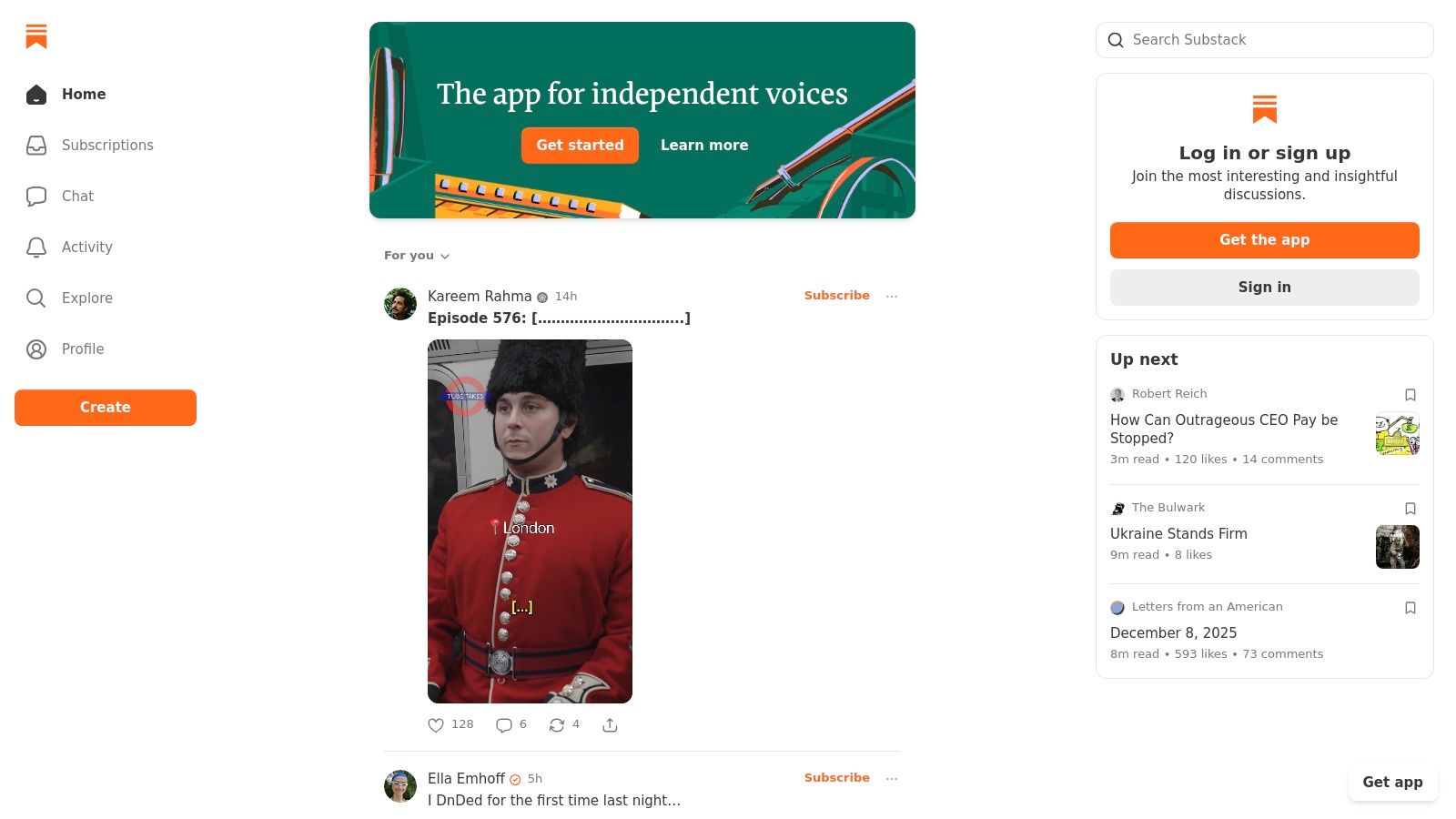
Task: Save the Ukraine Stands Firm article
Action: [1410, 509]
